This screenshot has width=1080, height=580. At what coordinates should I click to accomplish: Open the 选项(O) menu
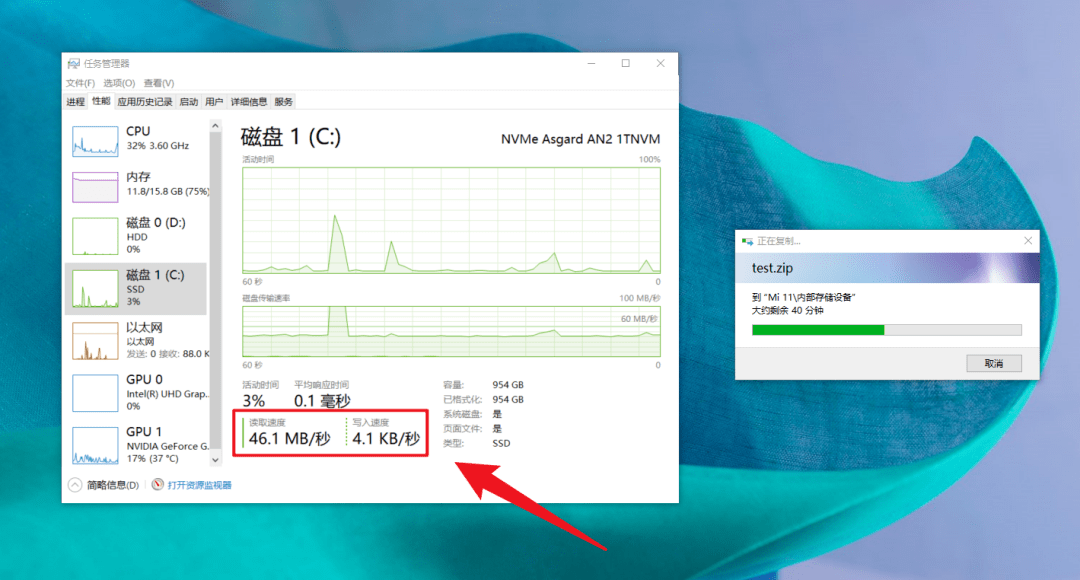pyautogui.click(x=119, y=82)
